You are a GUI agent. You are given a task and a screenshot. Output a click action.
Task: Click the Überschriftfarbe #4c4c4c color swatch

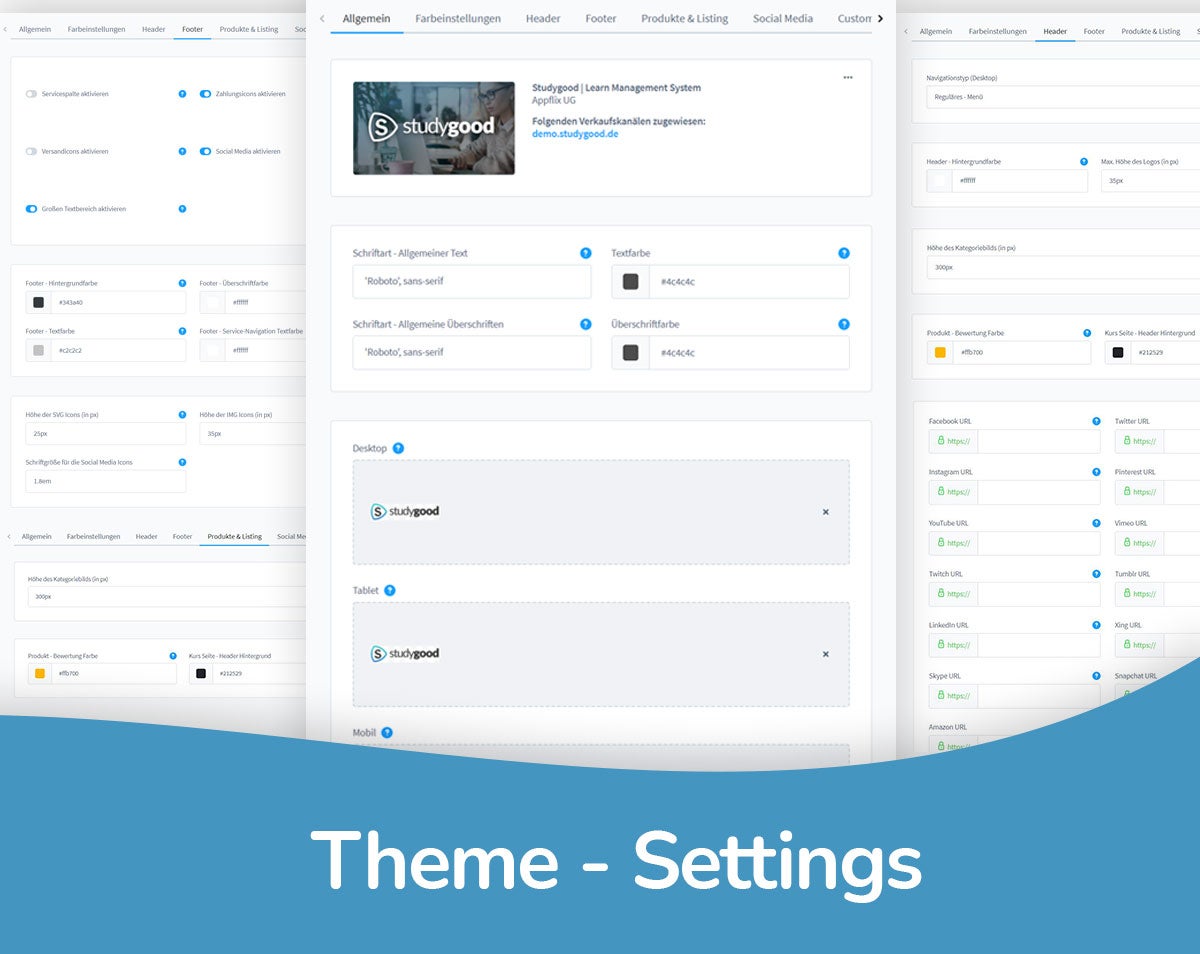(x=630, y=353)
